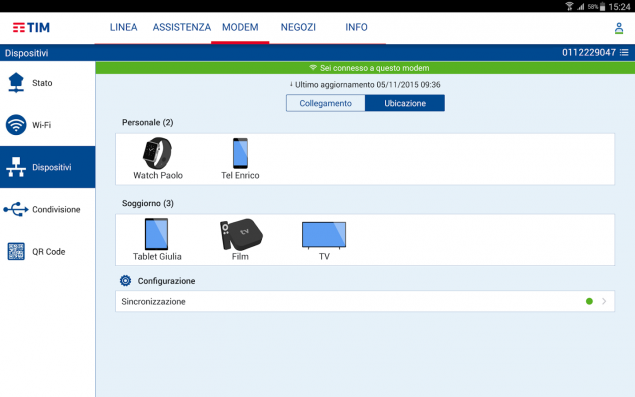This screenshot has width=635, height=397.
Task: Select the Tablet Giulia device icon
Action: [x=156, y=234]
